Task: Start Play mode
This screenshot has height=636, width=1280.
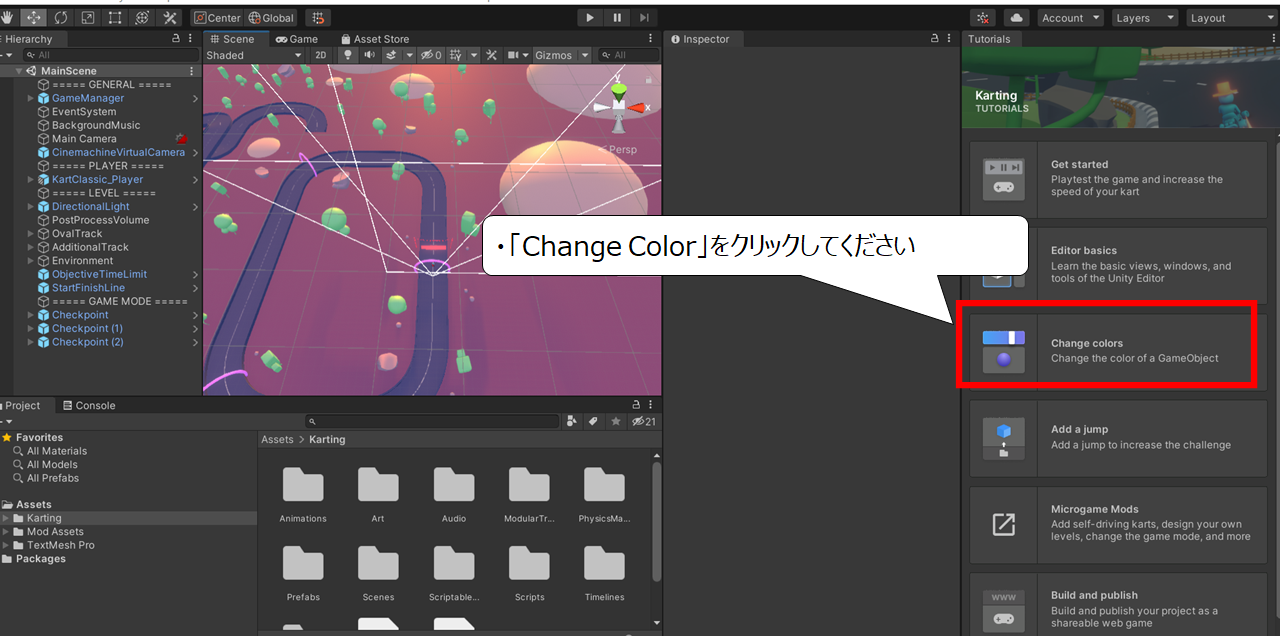Action: [590, 18]
